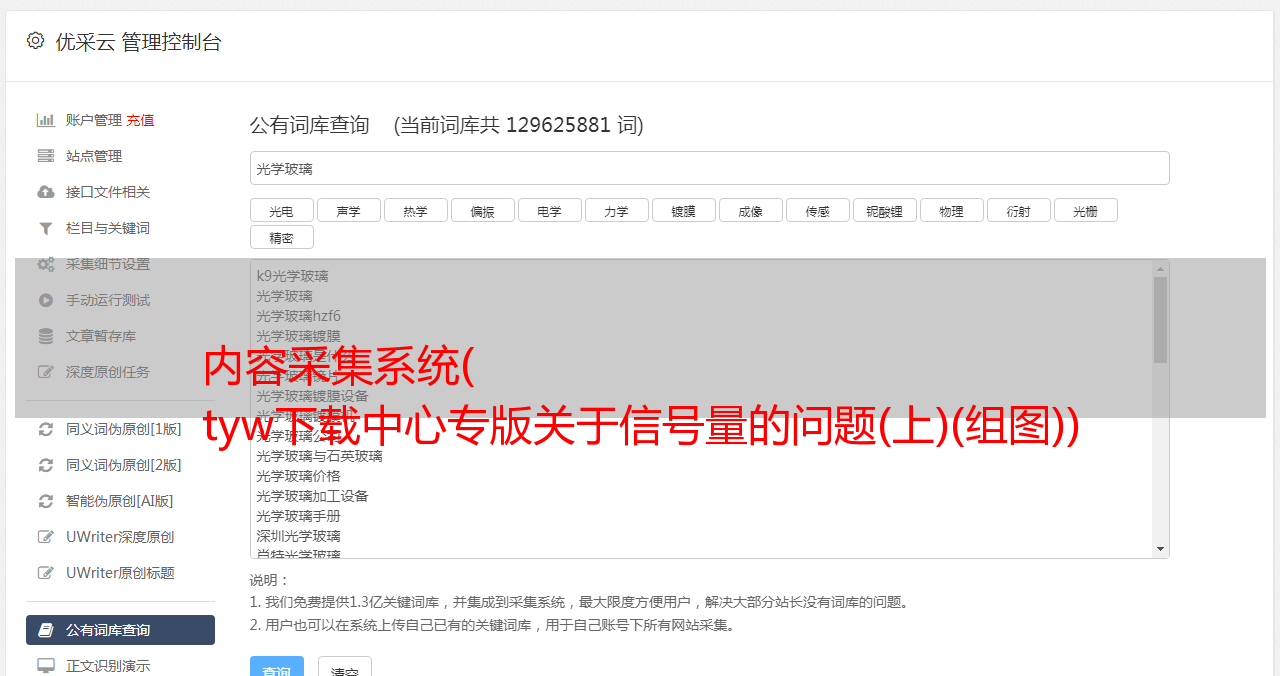Click the 声学 tag button

tap(349, 210)
